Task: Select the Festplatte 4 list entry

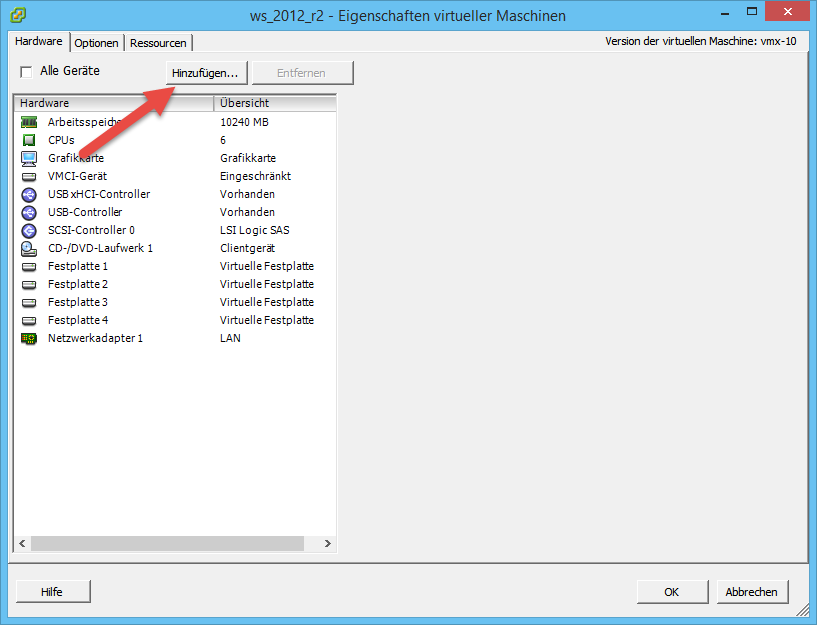Action: coord(78,320)
